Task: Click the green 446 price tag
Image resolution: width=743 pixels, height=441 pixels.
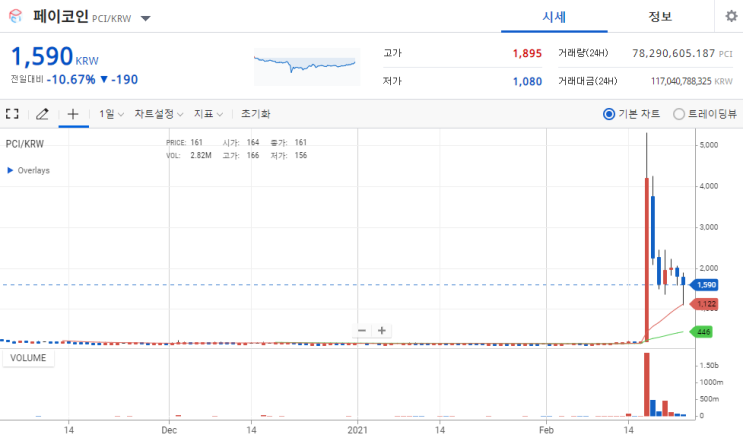Action: click(702, 332)
